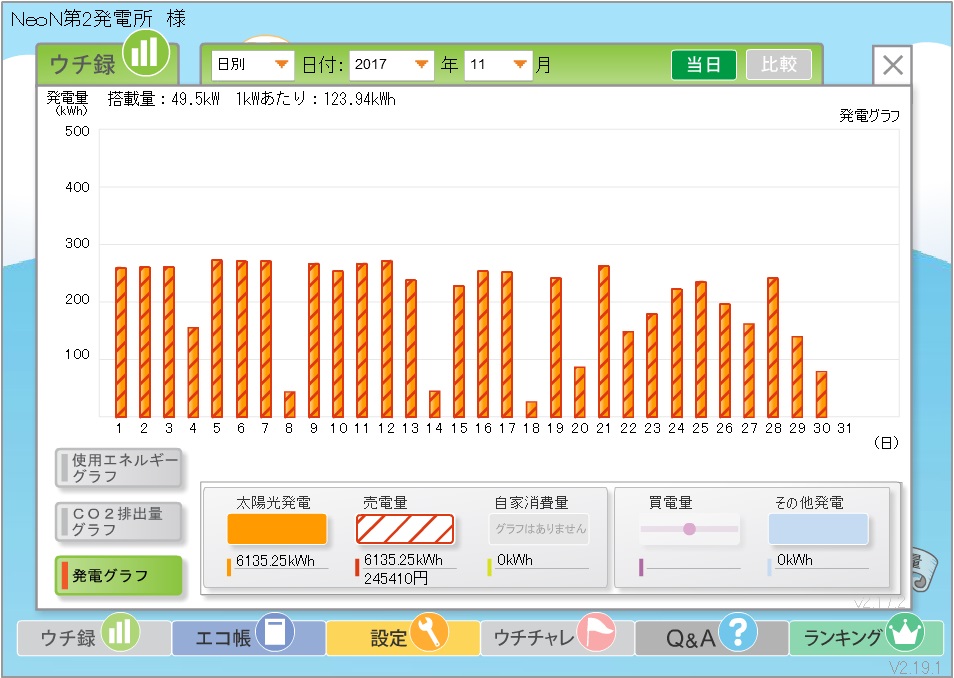Click the V2.19.1 version label
Screen dimensions: 954x678
coord(915,667)
